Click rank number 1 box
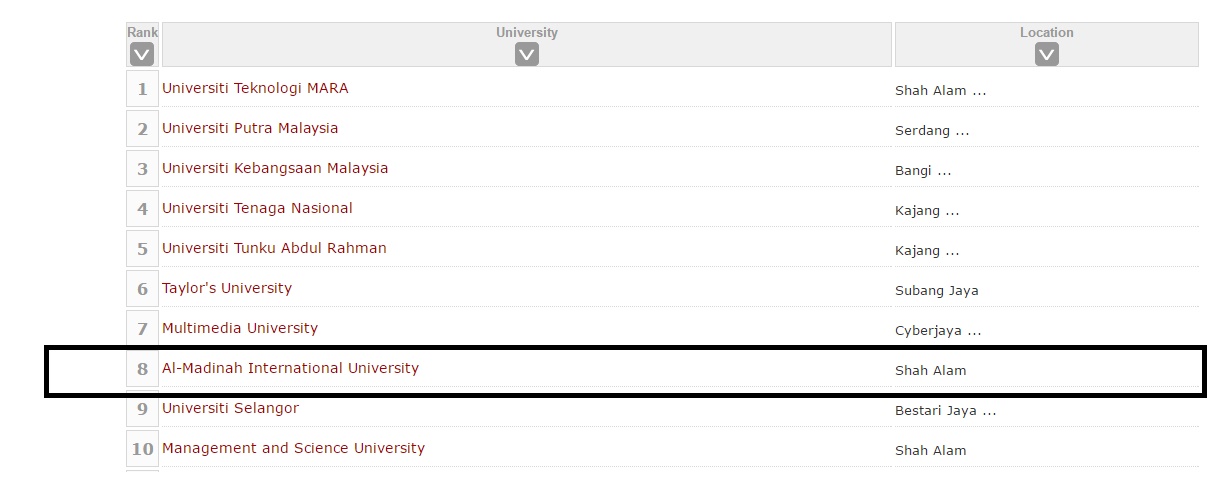The image size is (1227, 502). tap(142, 89)
